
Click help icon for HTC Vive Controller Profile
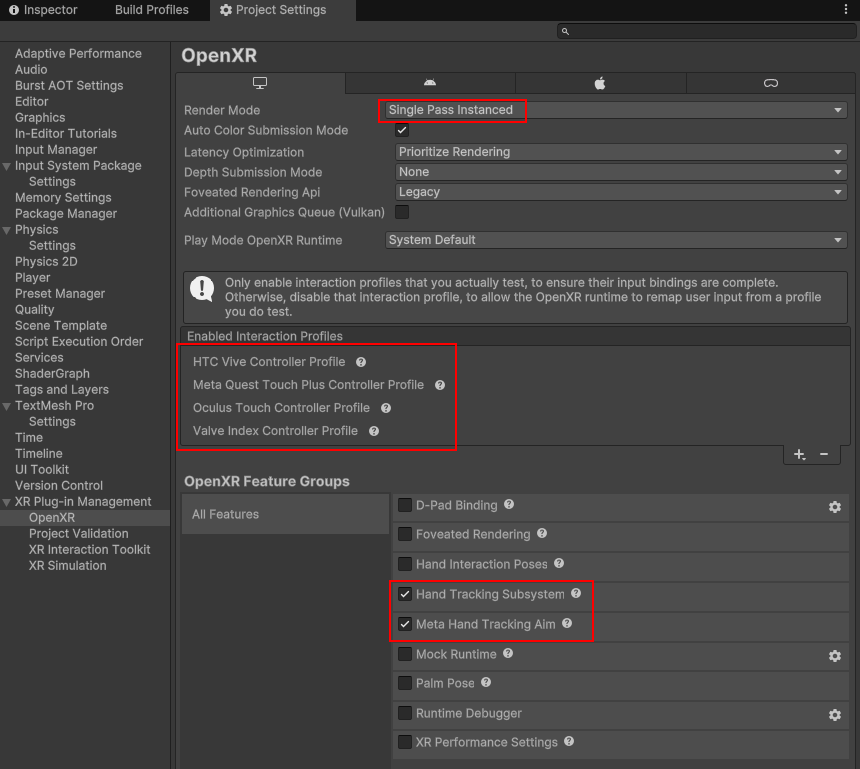click(361, 362)
